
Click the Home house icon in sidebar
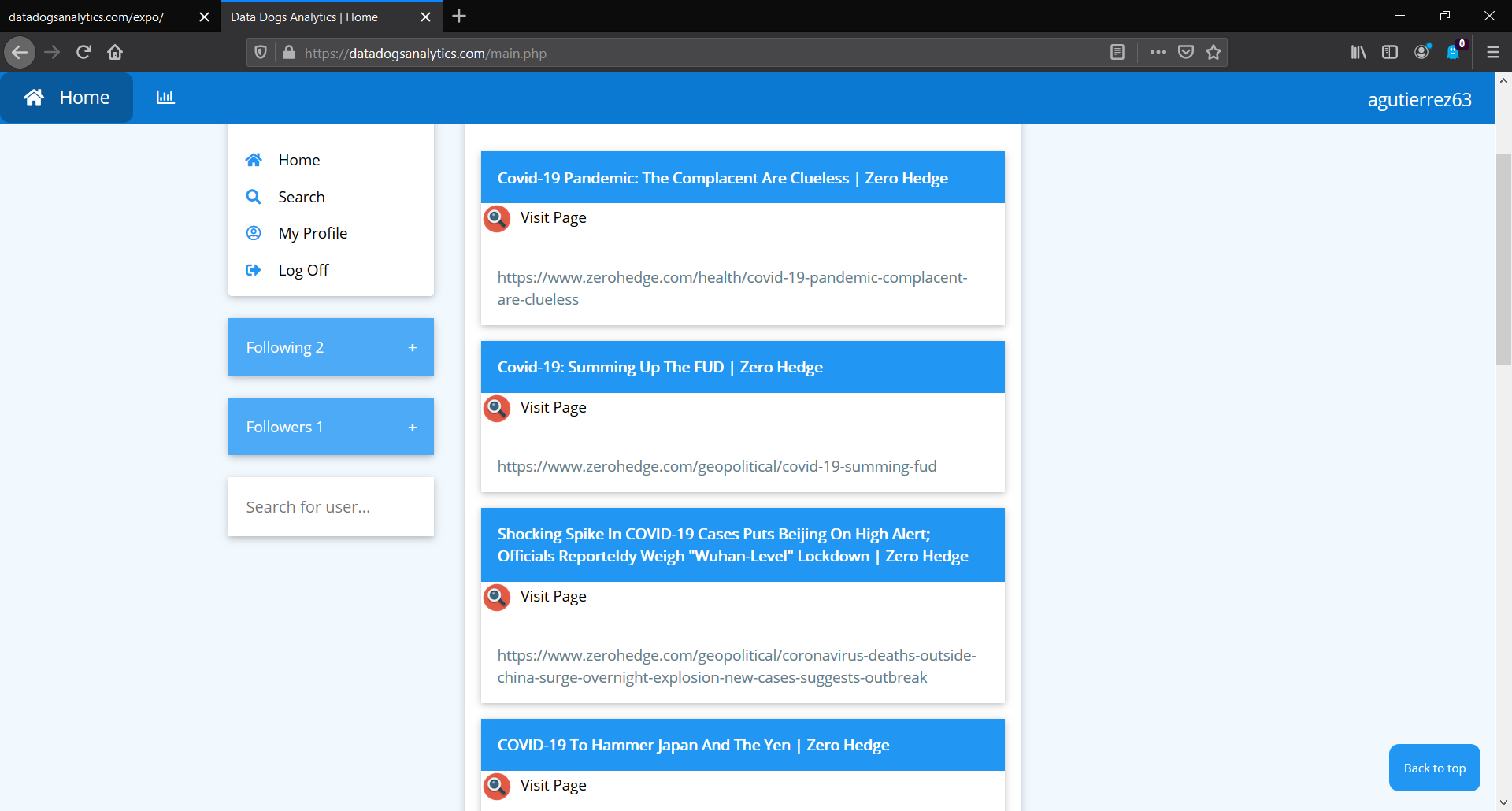tap(254, 160)
